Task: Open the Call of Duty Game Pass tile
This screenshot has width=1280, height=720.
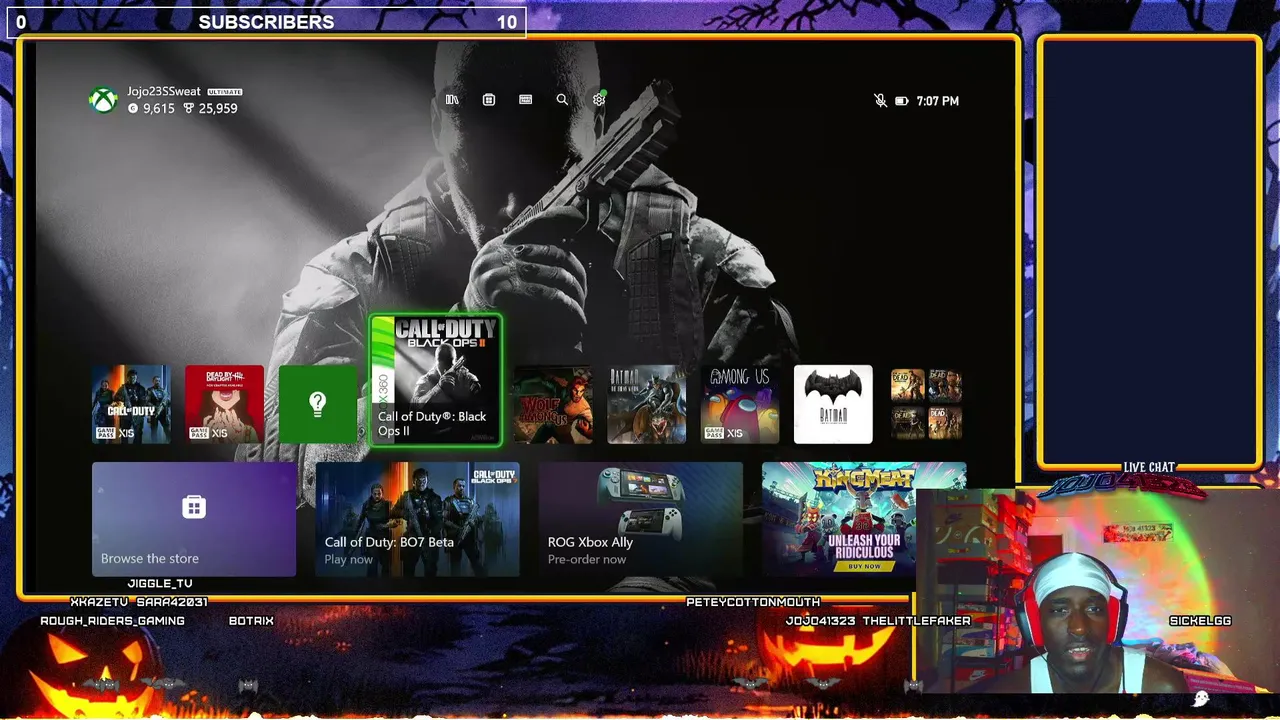Action: 131,404
